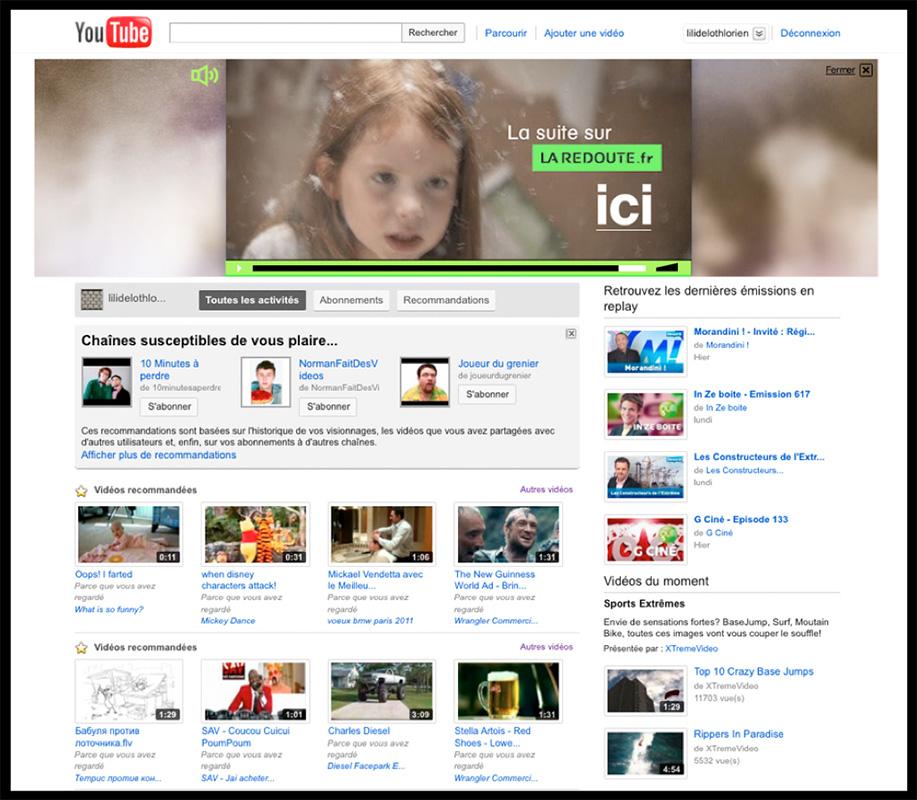Screen dimensions: 917x800
Task: Click the Déconnexion link
Action: 810,33
